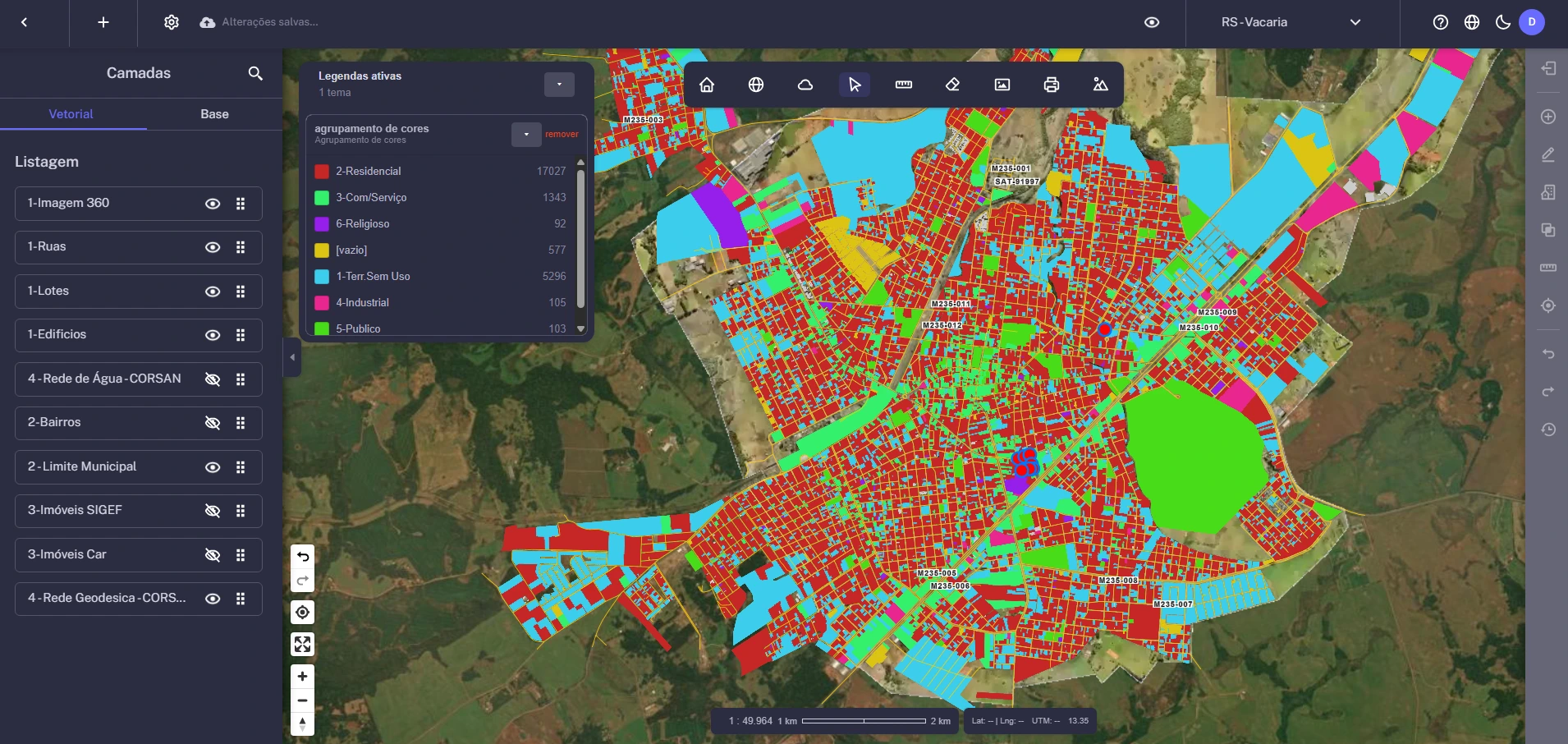Show the 2-Bairros layer

click(x=213, y=423)
